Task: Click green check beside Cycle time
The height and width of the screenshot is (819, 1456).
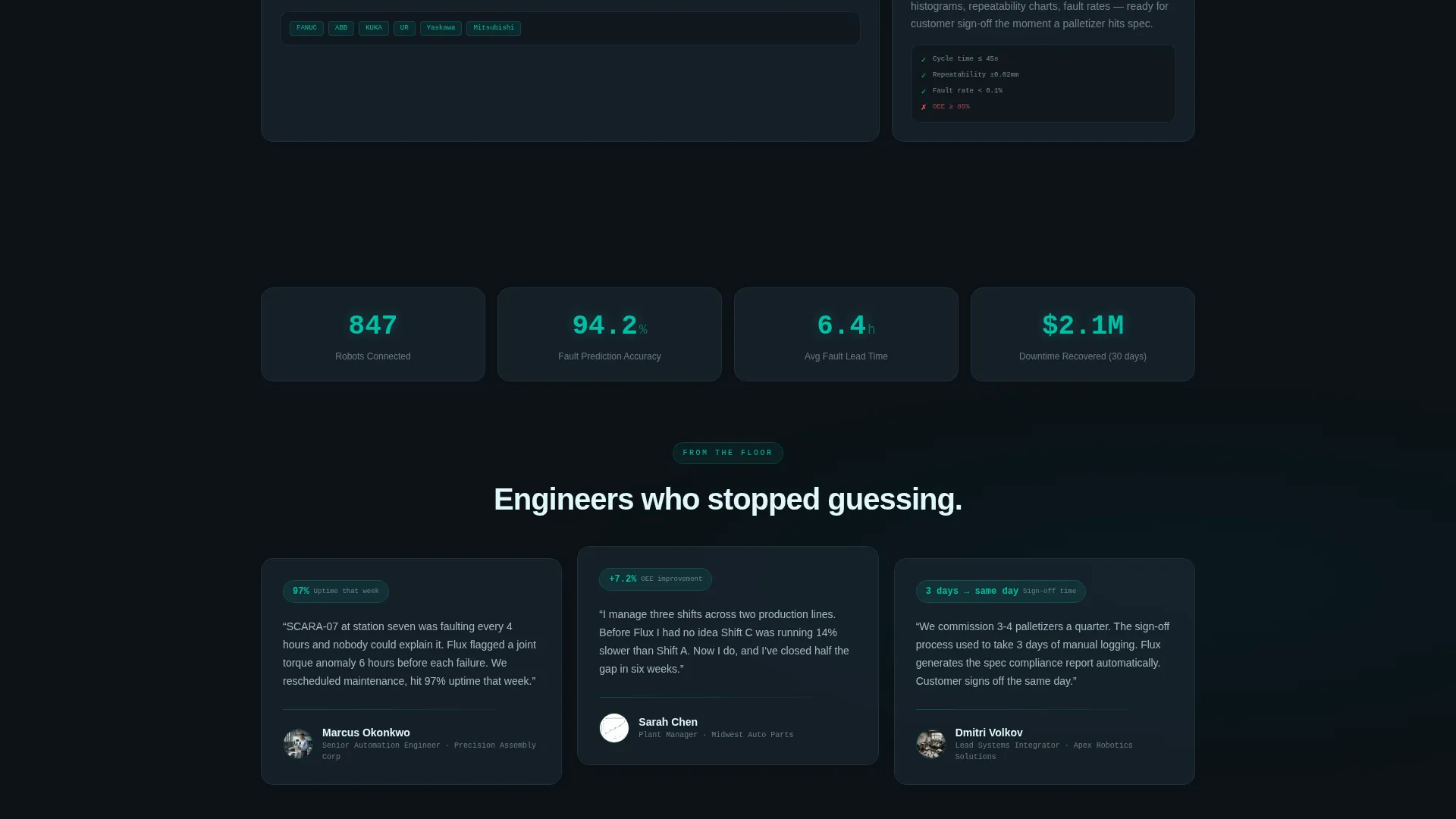Action: pyautogui.click(x=924, y=59)
